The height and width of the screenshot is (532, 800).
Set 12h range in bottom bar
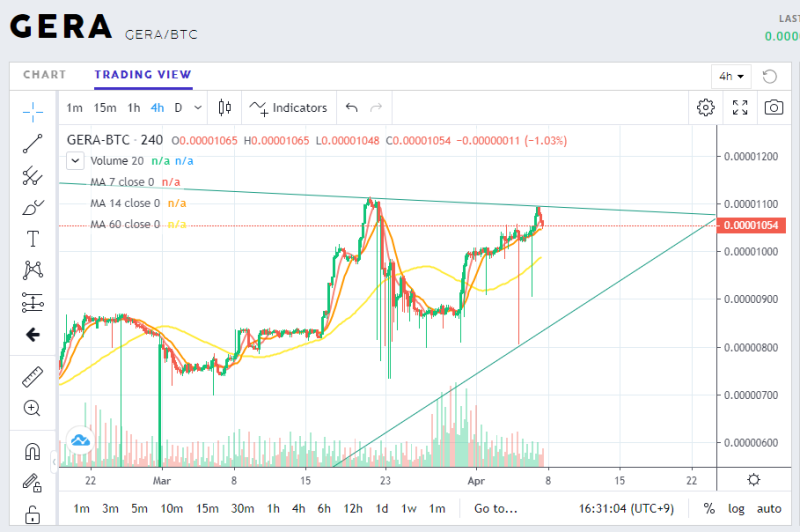click(x=353, y=509)
